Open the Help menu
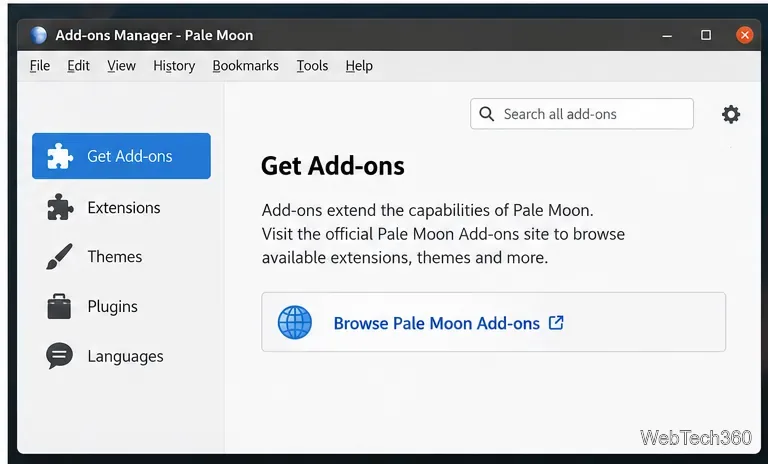This screenshot has width=768, height=464. click(x=359, y=66)
